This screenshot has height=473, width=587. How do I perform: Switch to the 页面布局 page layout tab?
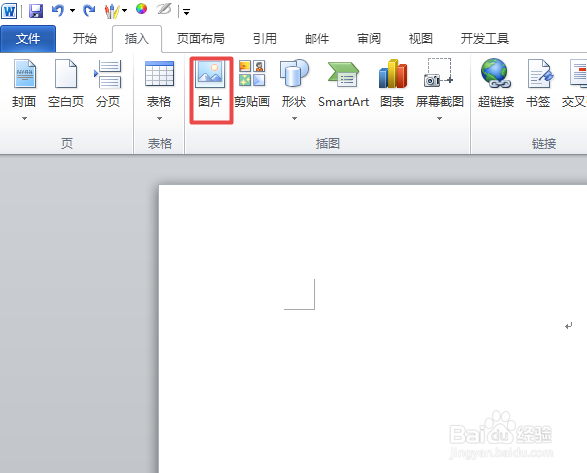(201, 39)
